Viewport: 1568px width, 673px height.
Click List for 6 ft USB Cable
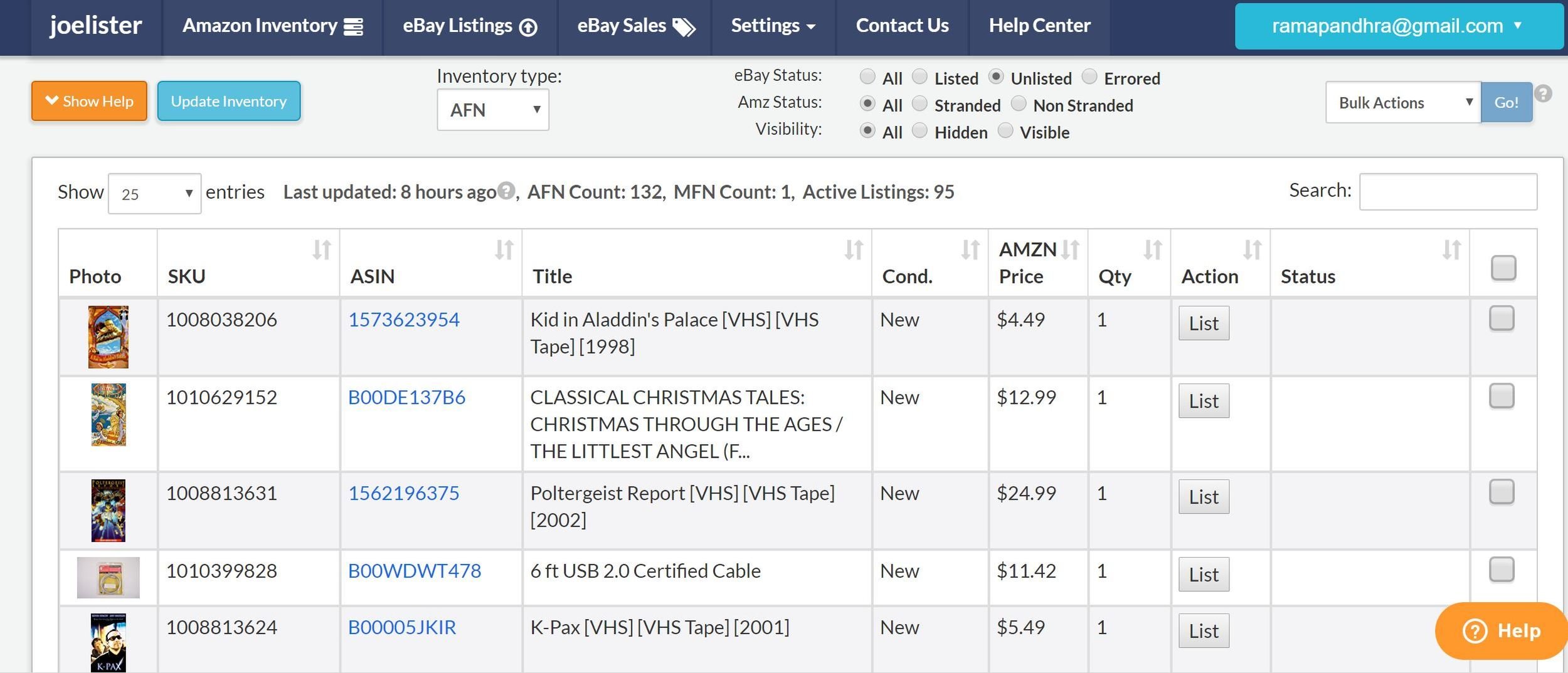click(x=1204, y=575)
